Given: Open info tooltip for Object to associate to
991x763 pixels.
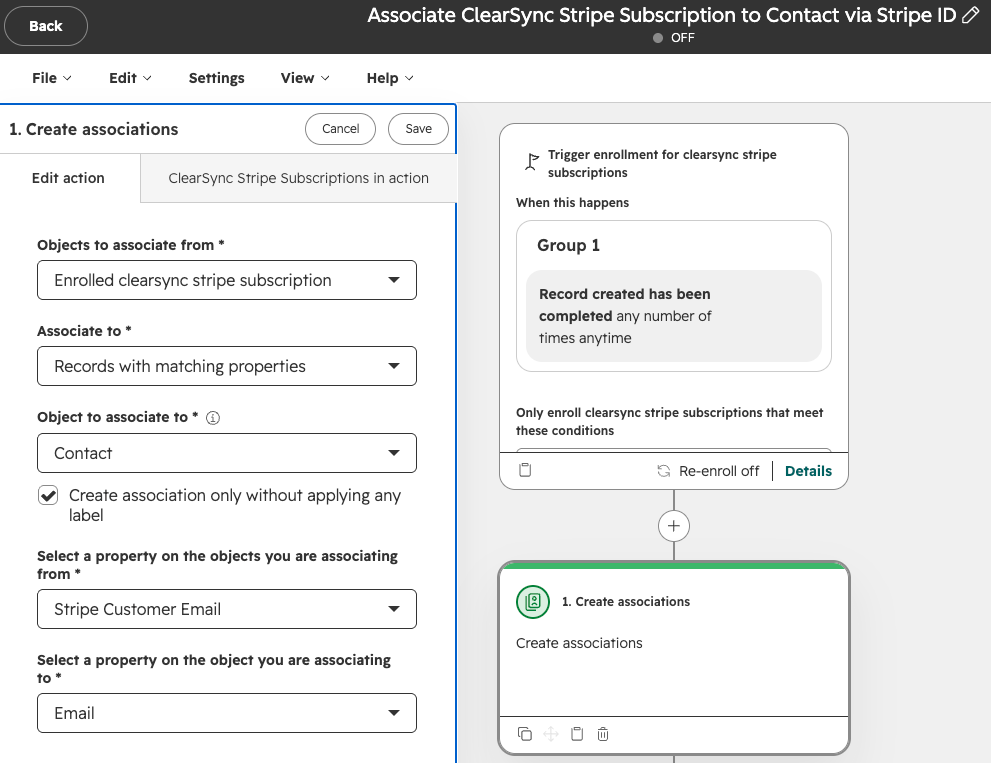Looking at the screenshot, I should [x=213, y=418].
